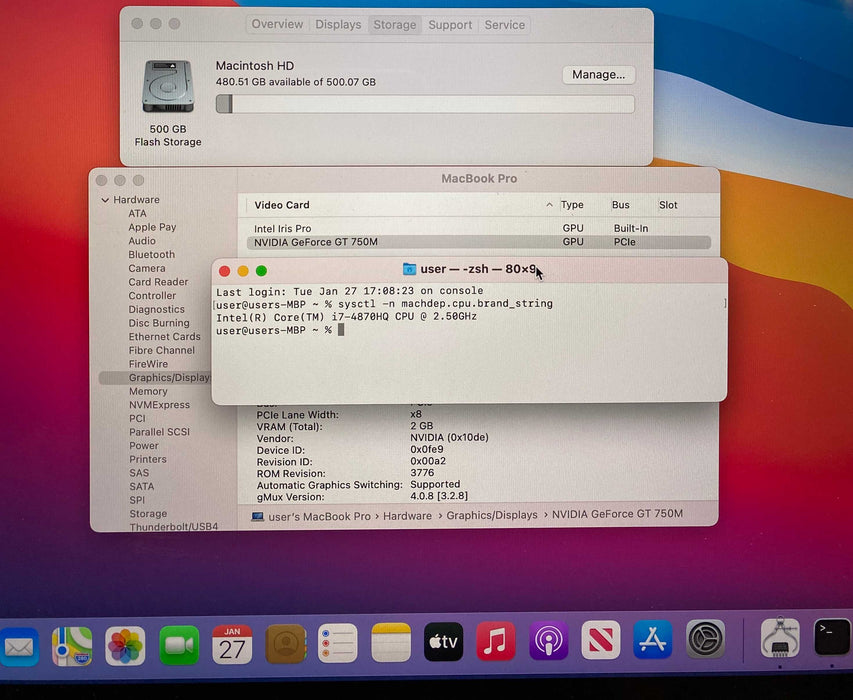Click the Bus column header
The height and width of the screenshot is (700, 853).
[620, 205]
